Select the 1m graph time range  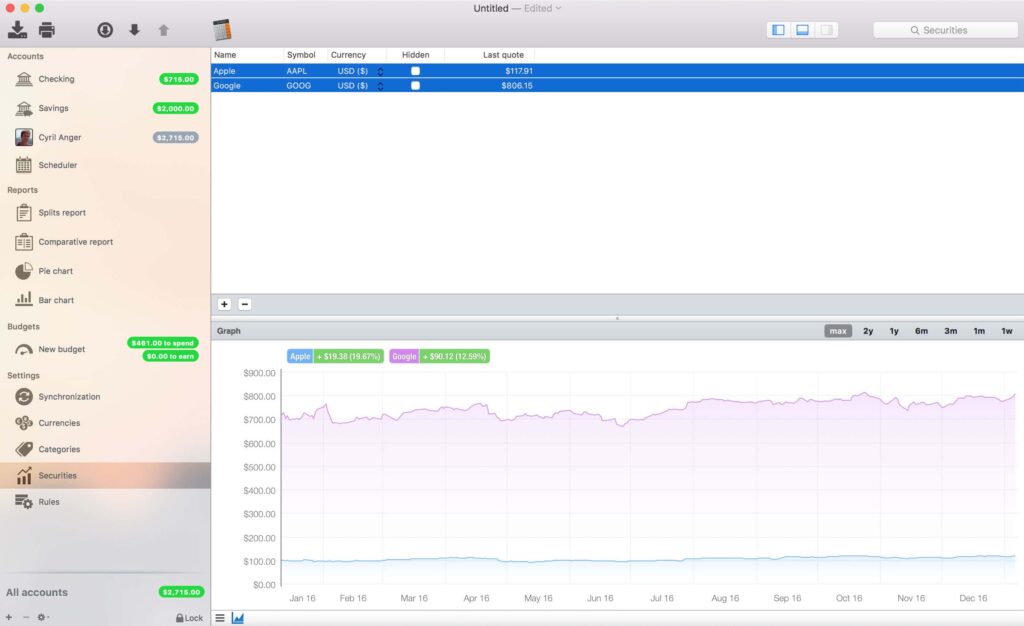978,330
